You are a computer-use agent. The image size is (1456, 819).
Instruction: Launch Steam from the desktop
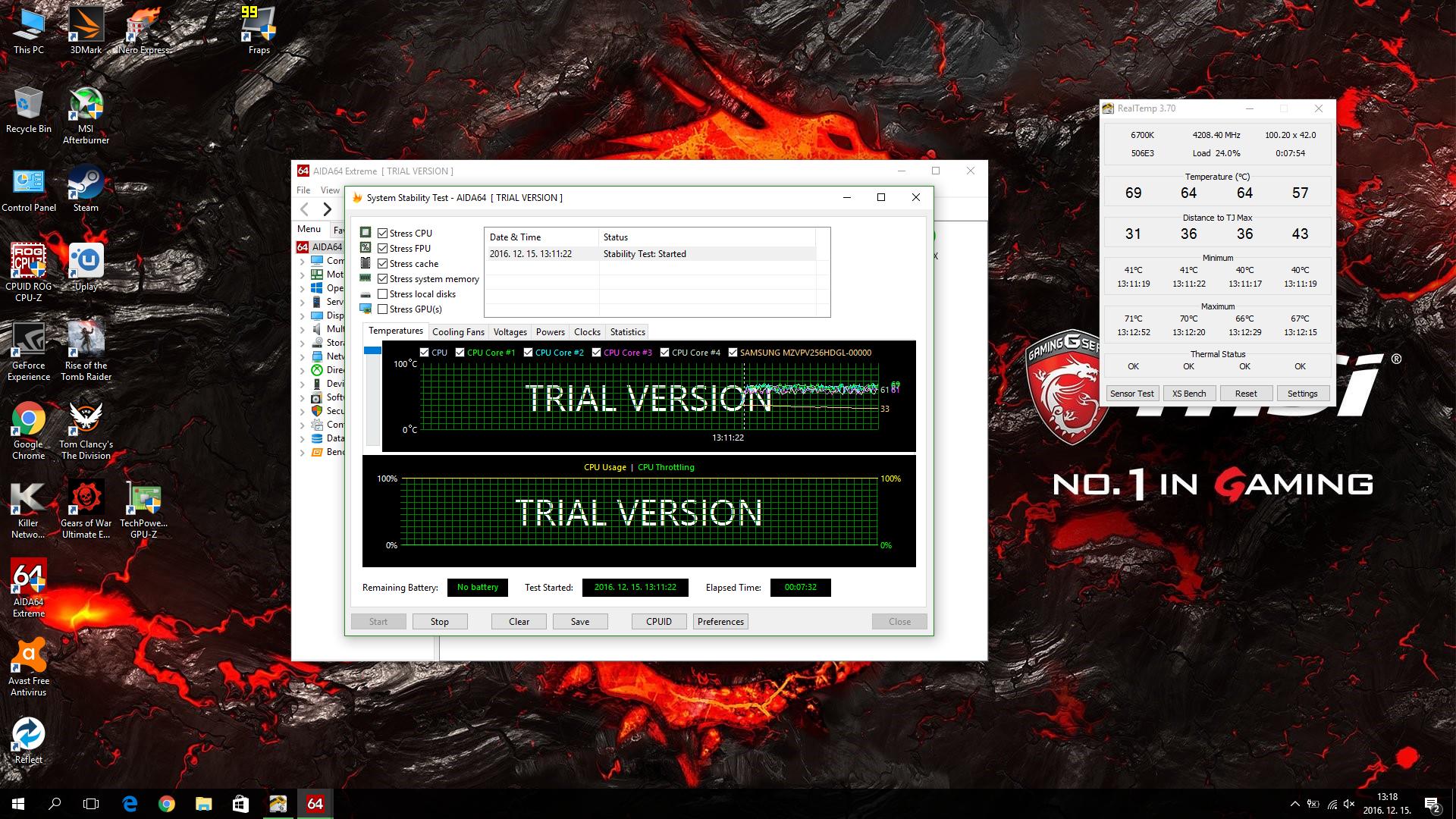tap(86, 188)
